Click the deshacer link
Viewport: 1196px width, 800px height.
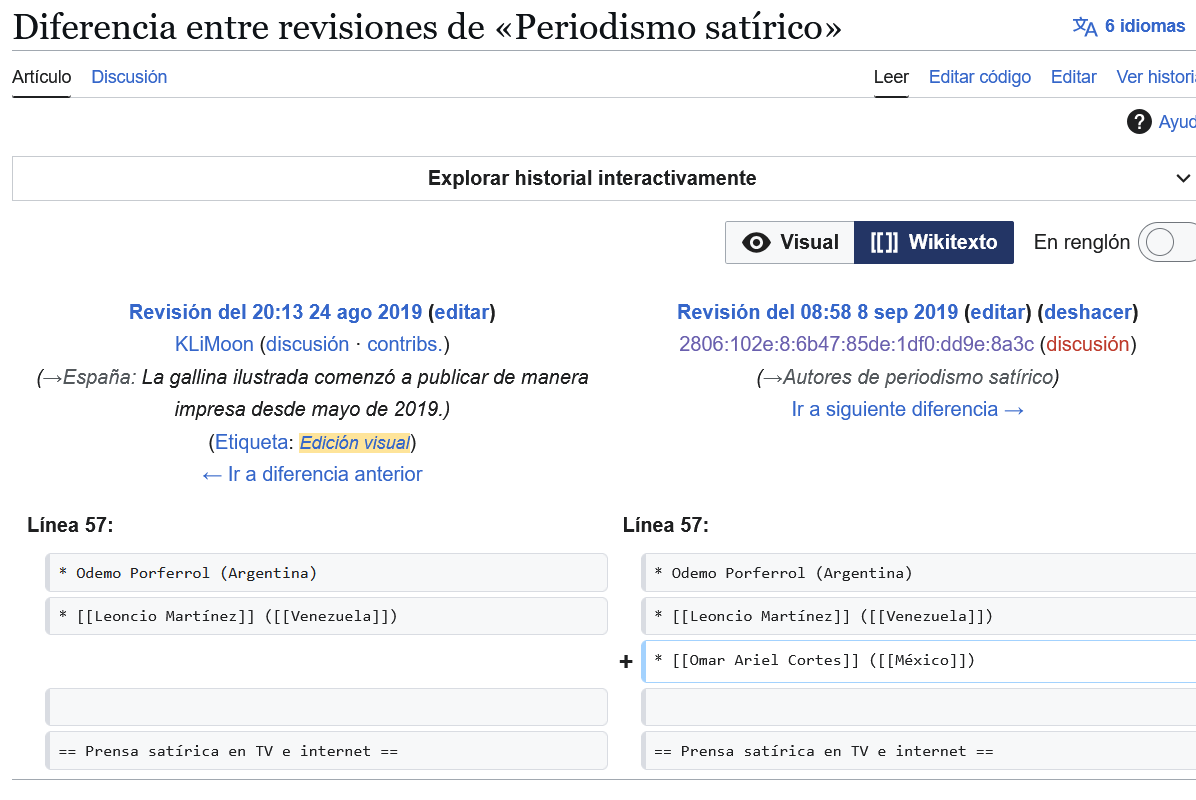tap(1088, 312)
